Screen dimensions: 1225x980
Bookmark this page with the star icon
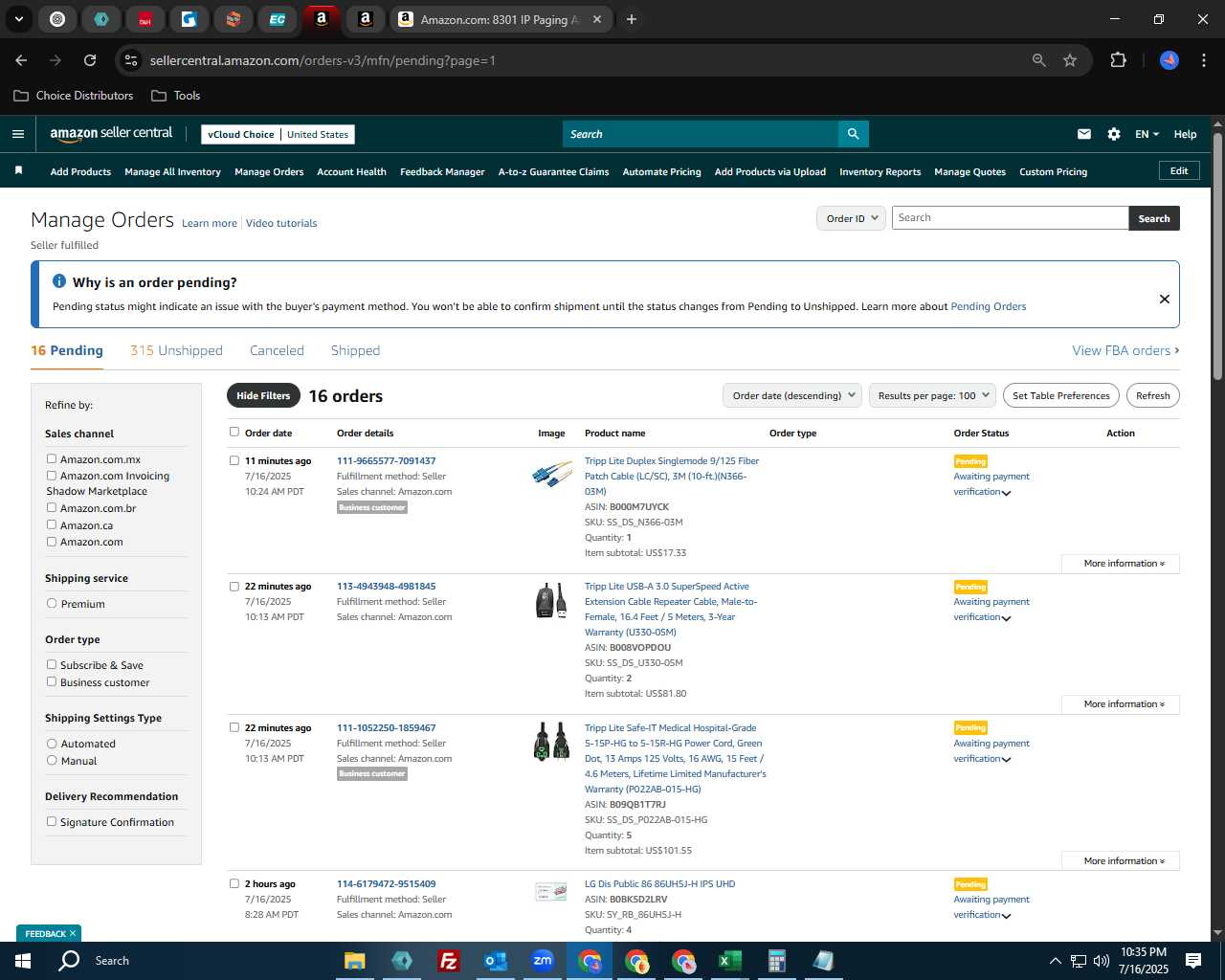click(x=1070, y=60)
